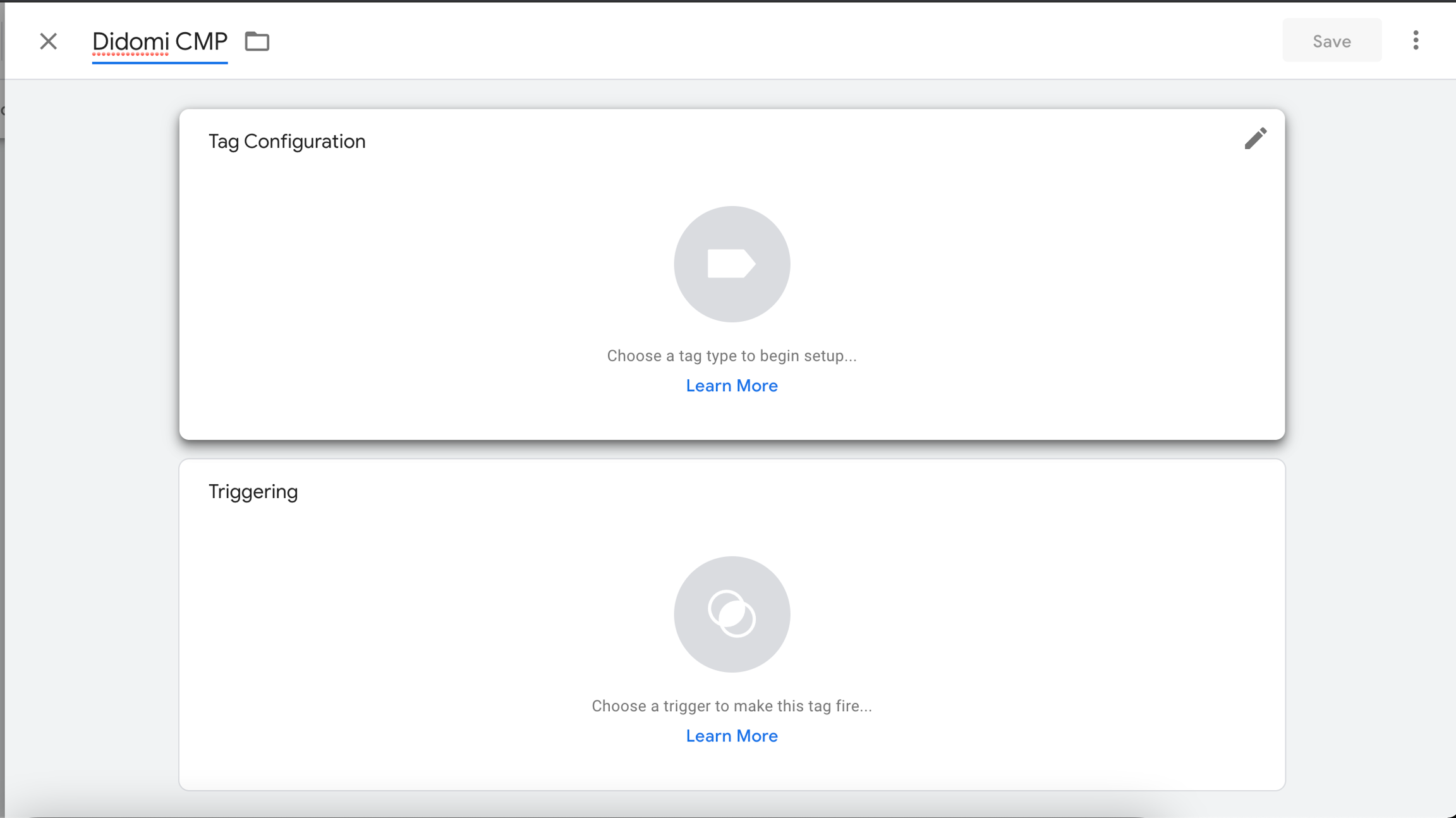The height and width of the screenshot is (818, 1456).
Task: Click 'Choose a trigger to make this tag fire' text
Action: point(731,706)
